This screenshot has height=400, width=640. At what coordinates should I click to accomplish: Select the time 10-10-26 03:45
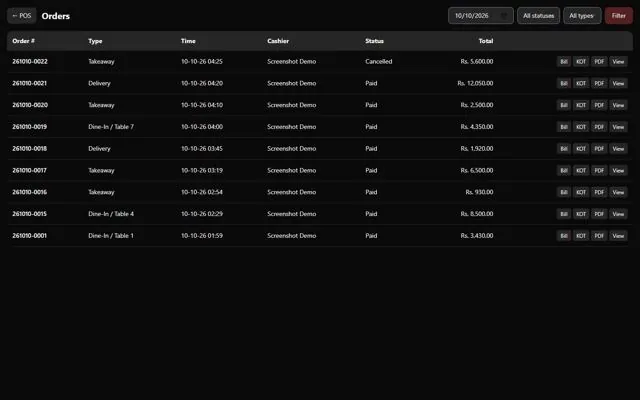(202, 149)
